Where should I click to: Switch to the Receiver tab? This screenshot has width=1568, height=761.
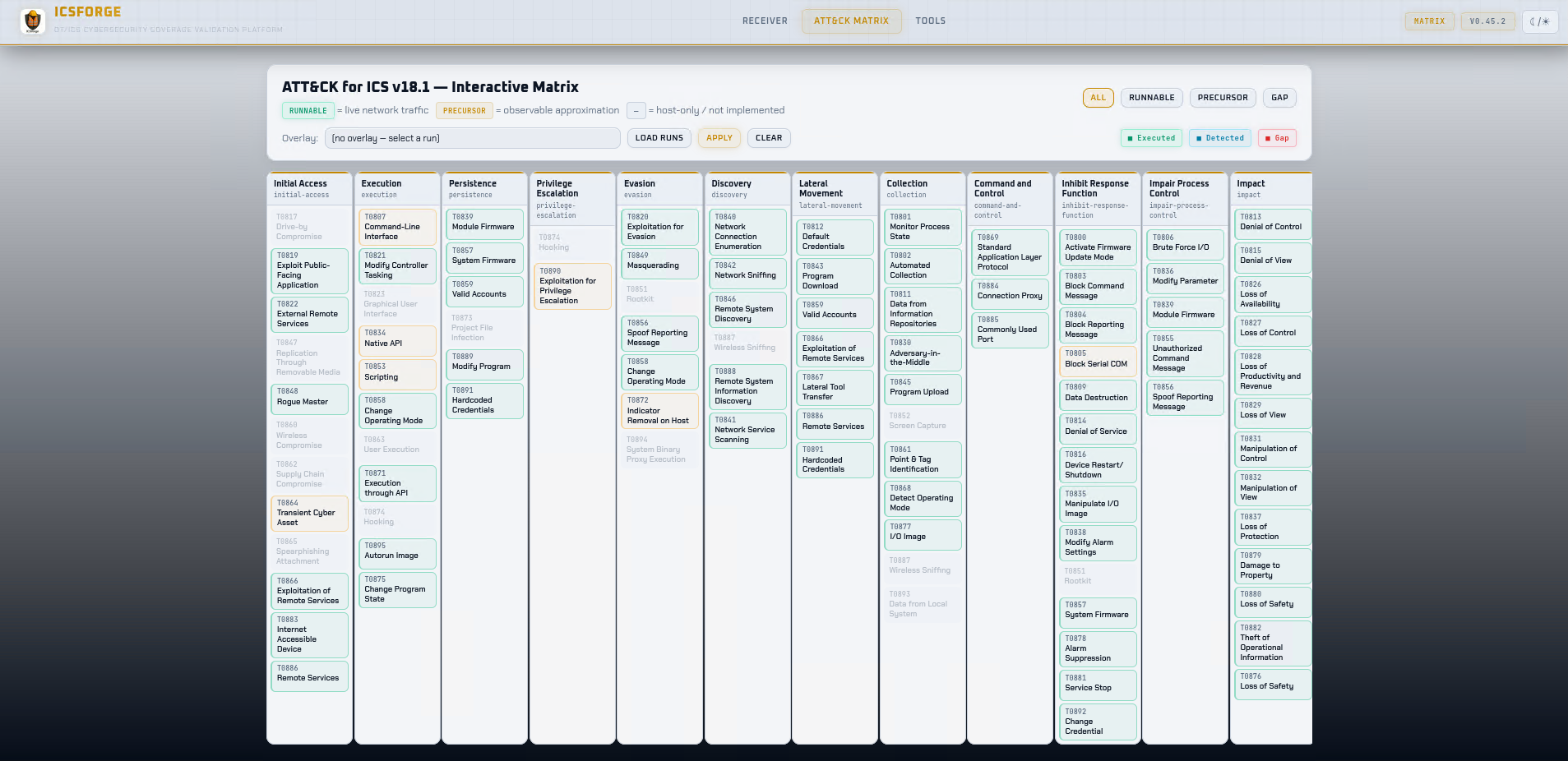pos(764,21)
